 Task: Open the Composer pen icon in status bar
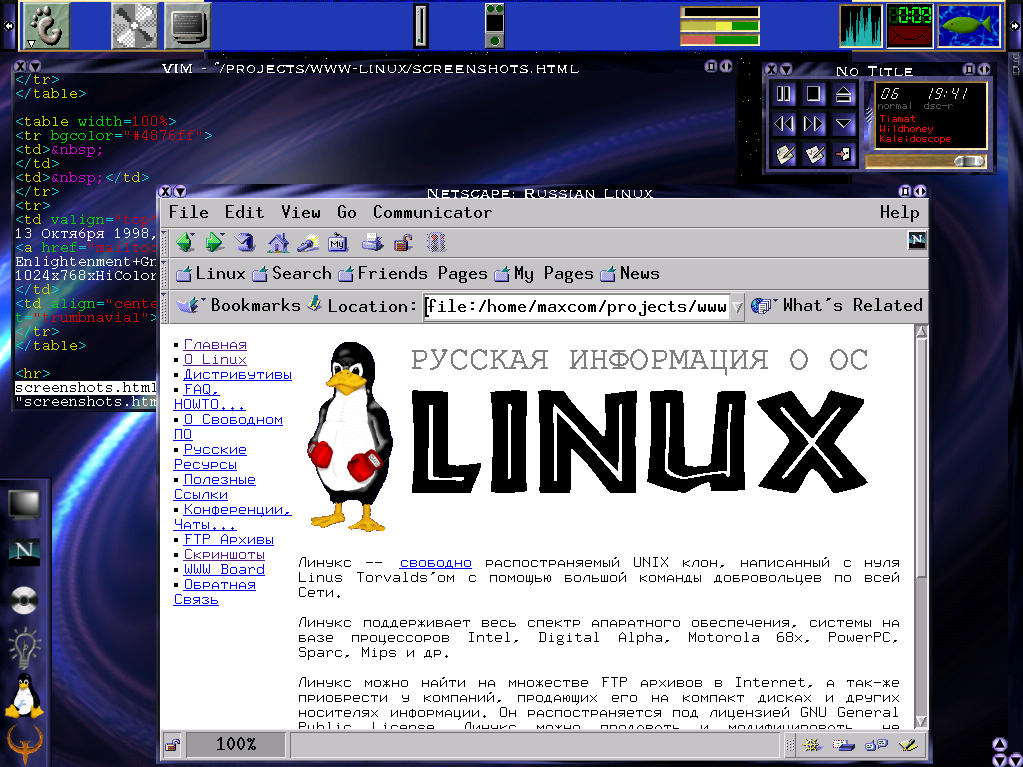[908, 744]
